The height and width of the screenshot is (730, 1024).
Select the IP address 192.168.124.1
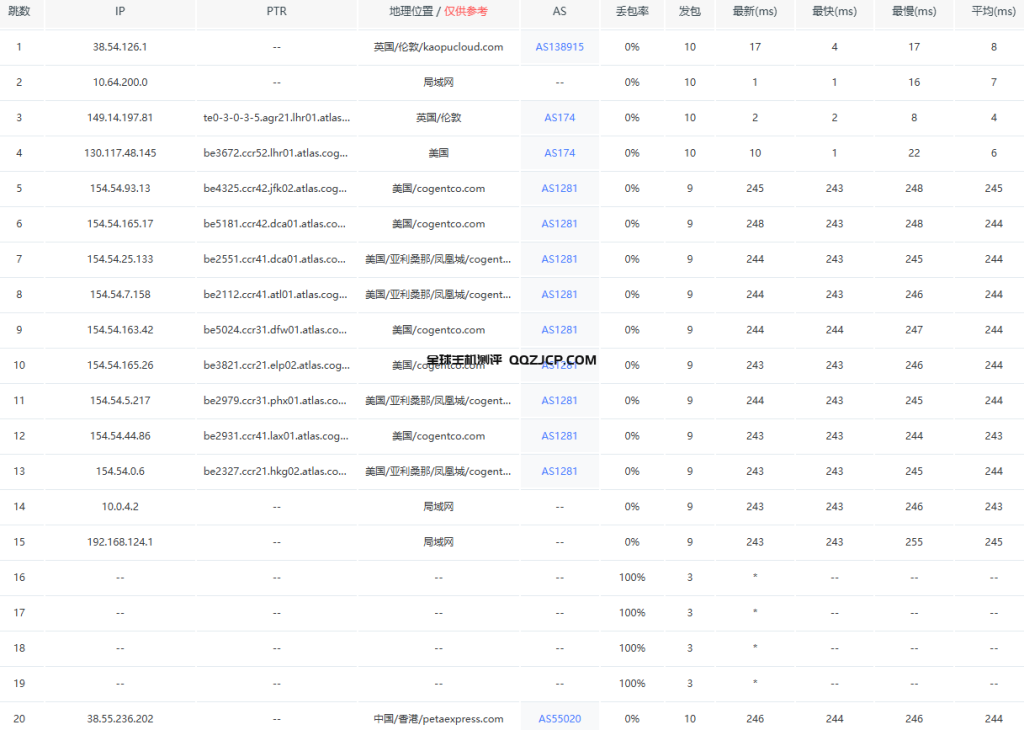point(120,542)
